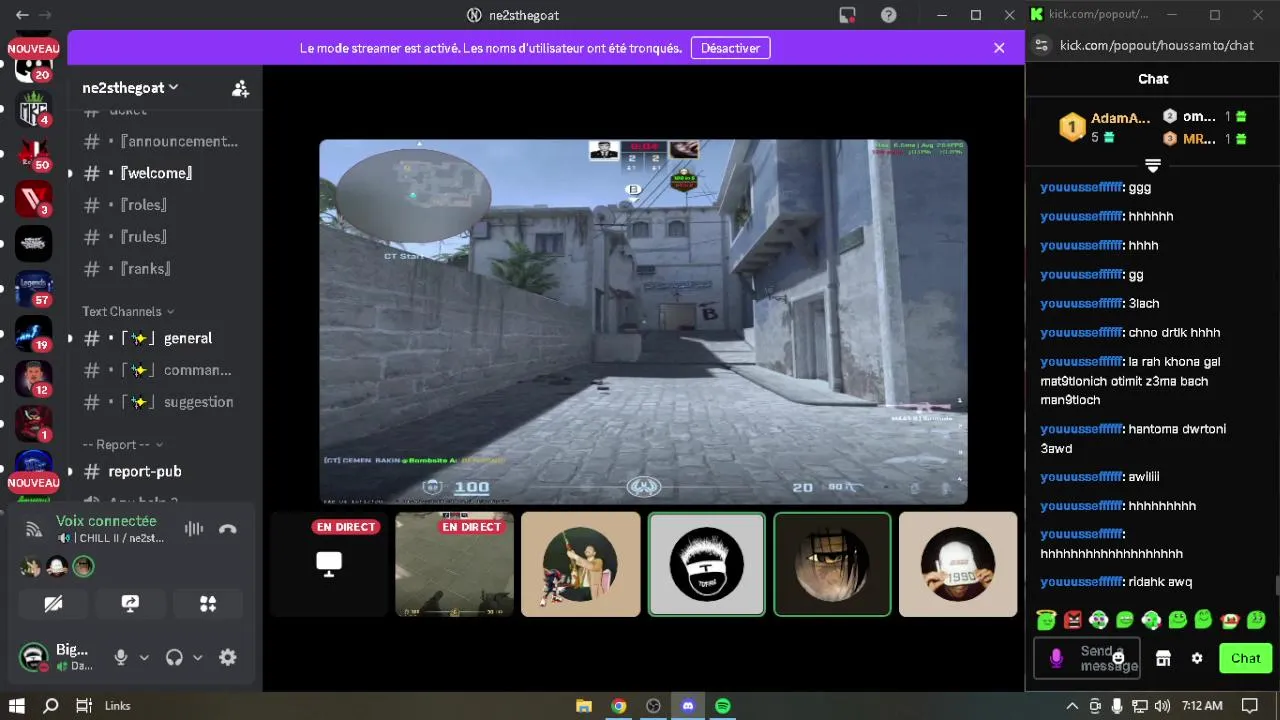The image size is (1280, 720).
Task: Select the server with 4 notifications
Action: [x=33, y=108]
